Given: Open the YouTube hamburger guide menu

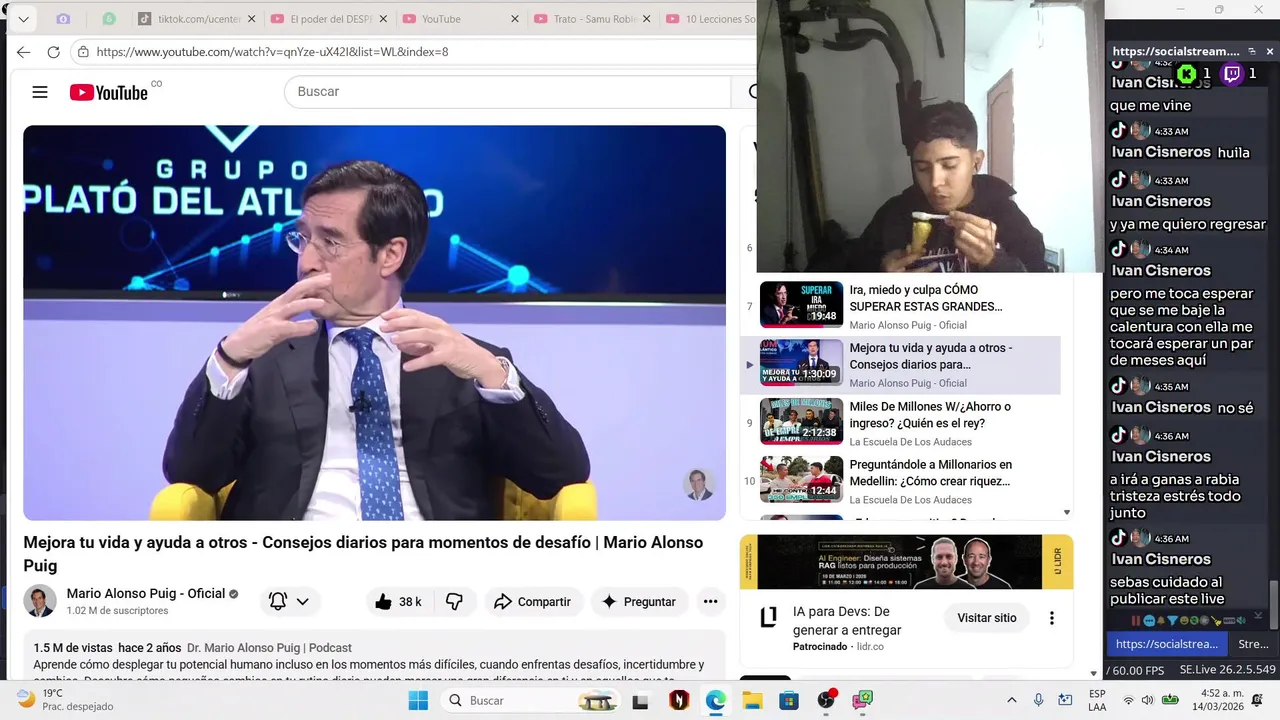Looking at the screenshot, I should [x=40, y=92].
